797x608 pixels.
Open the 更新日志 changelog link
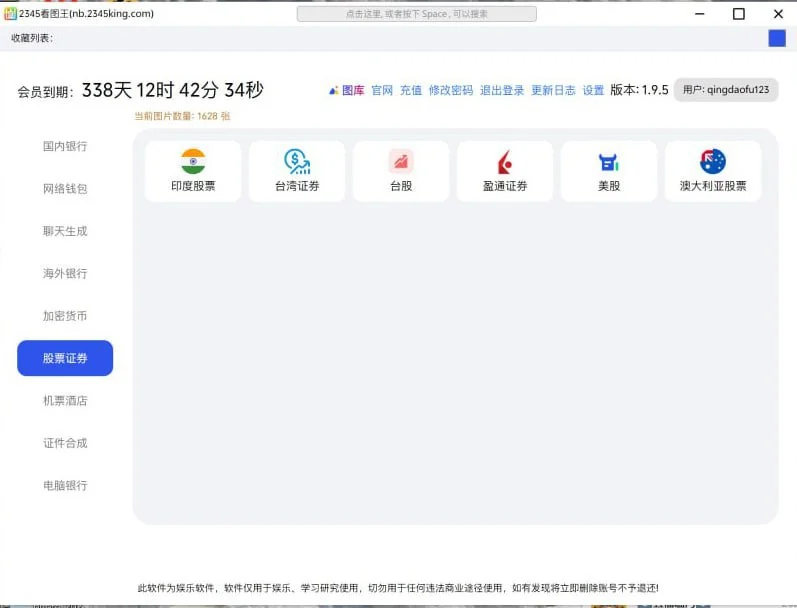click(x=554, y=90)
